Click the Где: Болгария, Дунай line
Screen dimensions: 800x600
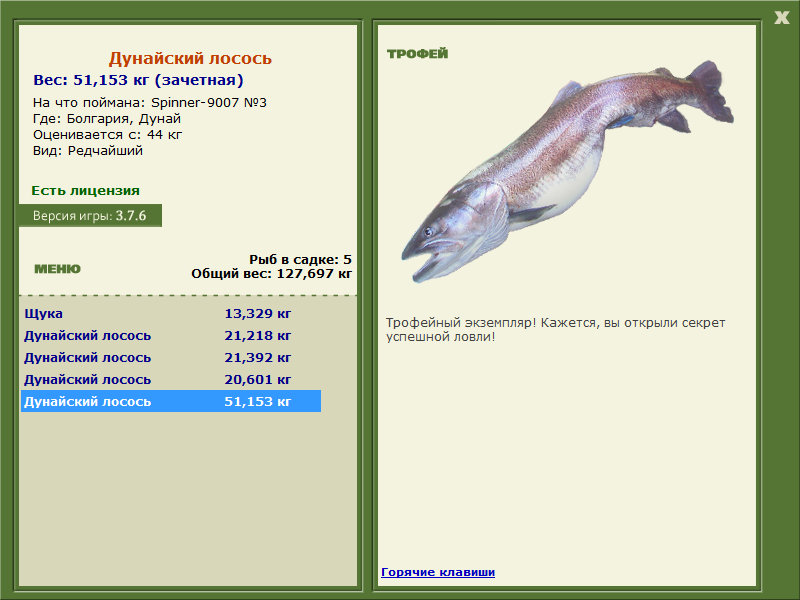[x=107, y=119]
